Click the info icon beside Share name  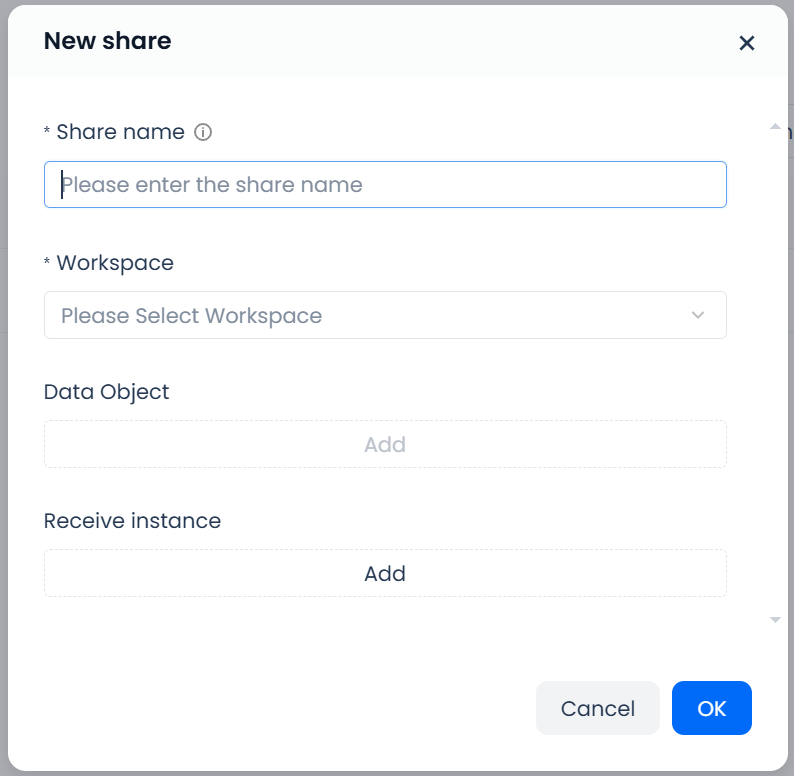coord(203,132)
